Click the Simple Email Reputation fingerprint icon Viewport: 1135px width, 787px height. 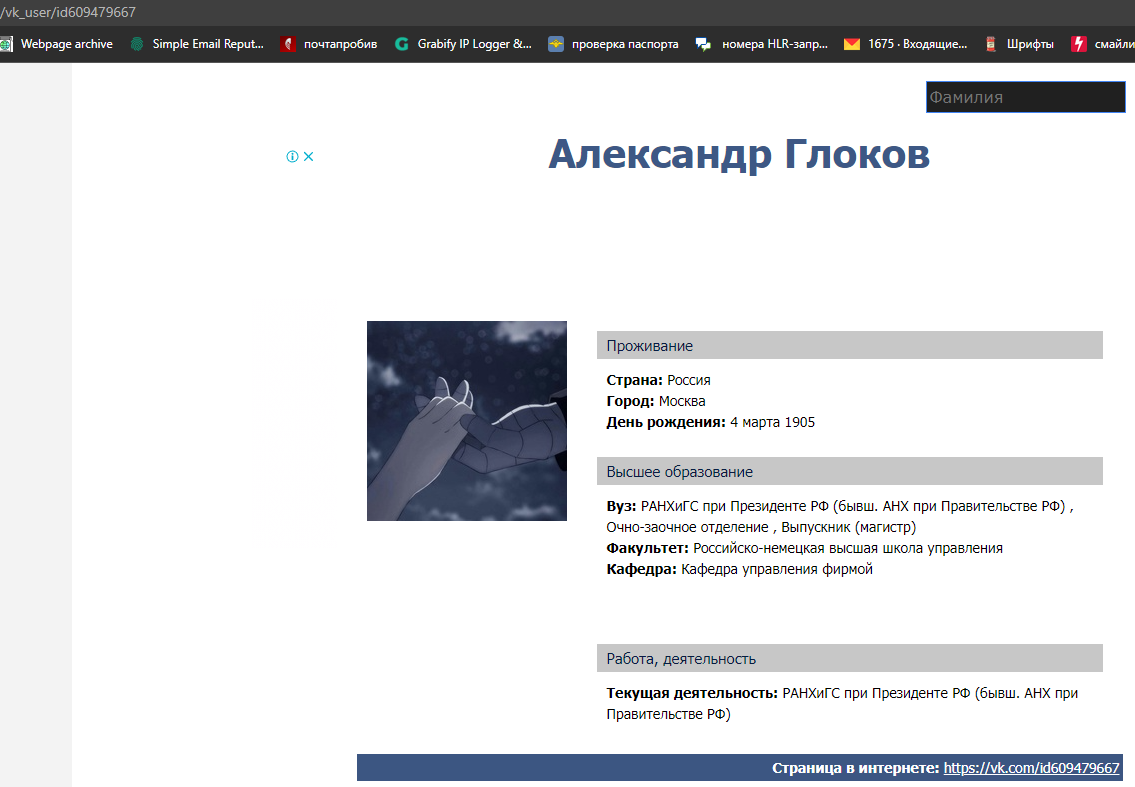point(137,44)
